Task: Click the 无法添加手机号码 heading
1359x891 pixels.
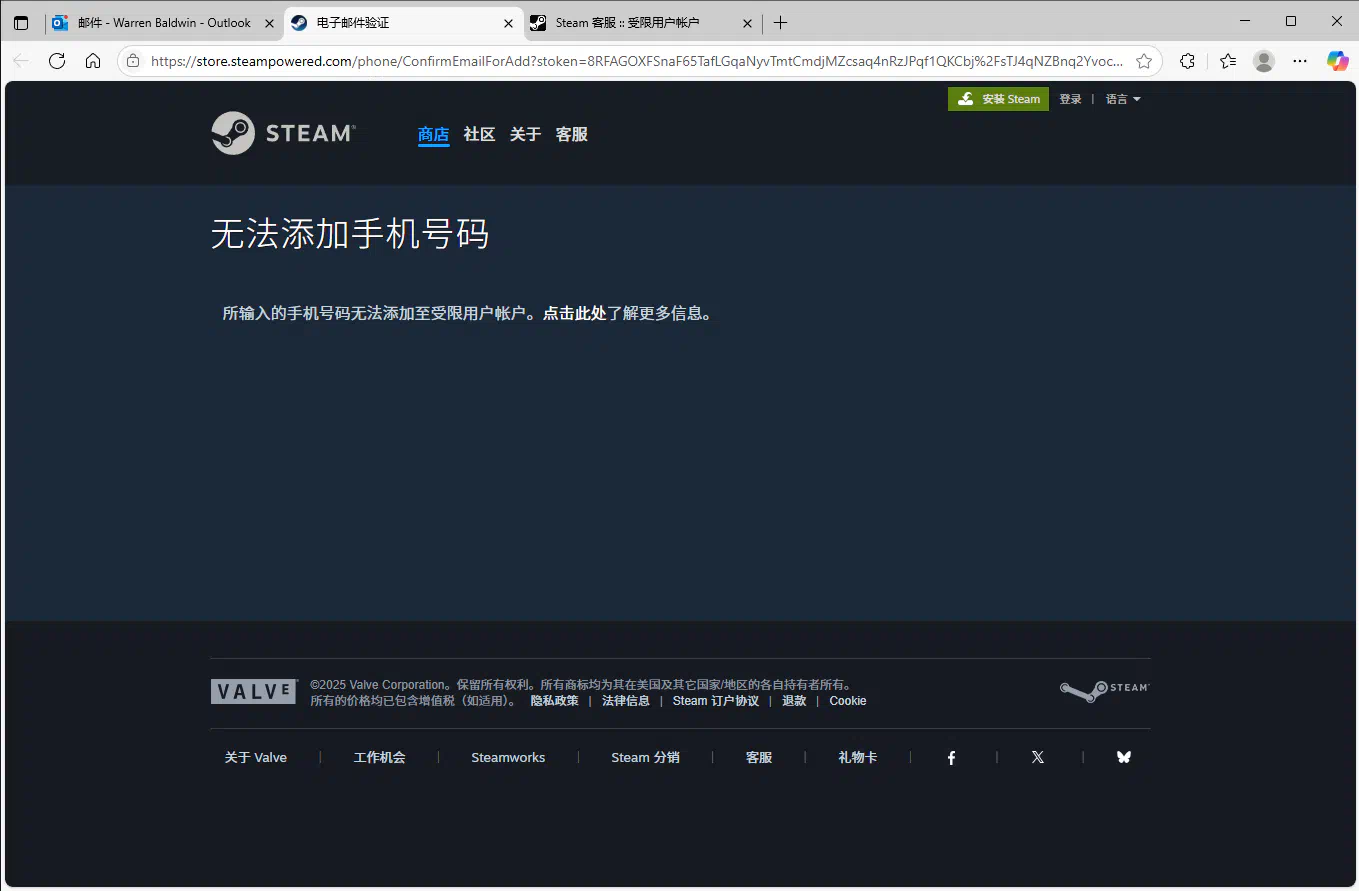Action: tap(350, 235)
